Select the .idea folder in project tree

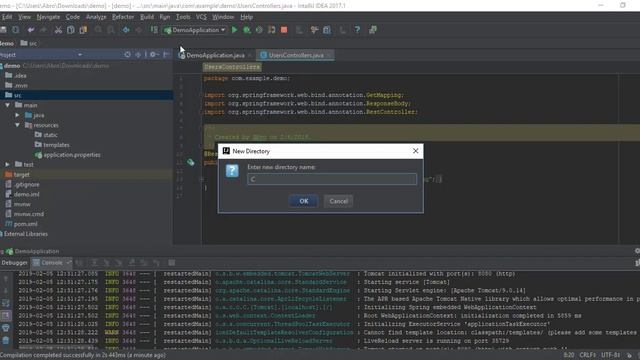coord(20,76)
